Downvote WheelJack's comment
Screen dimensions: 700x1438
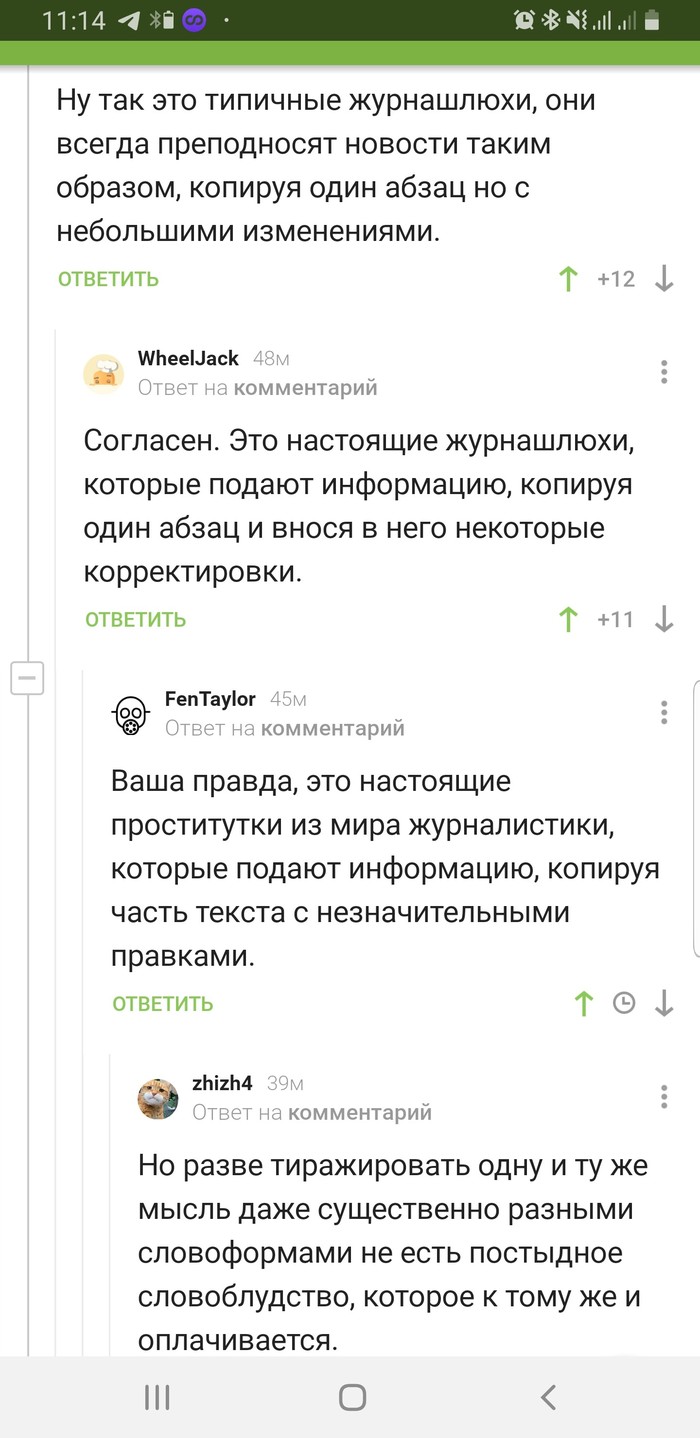pos(664,619)
